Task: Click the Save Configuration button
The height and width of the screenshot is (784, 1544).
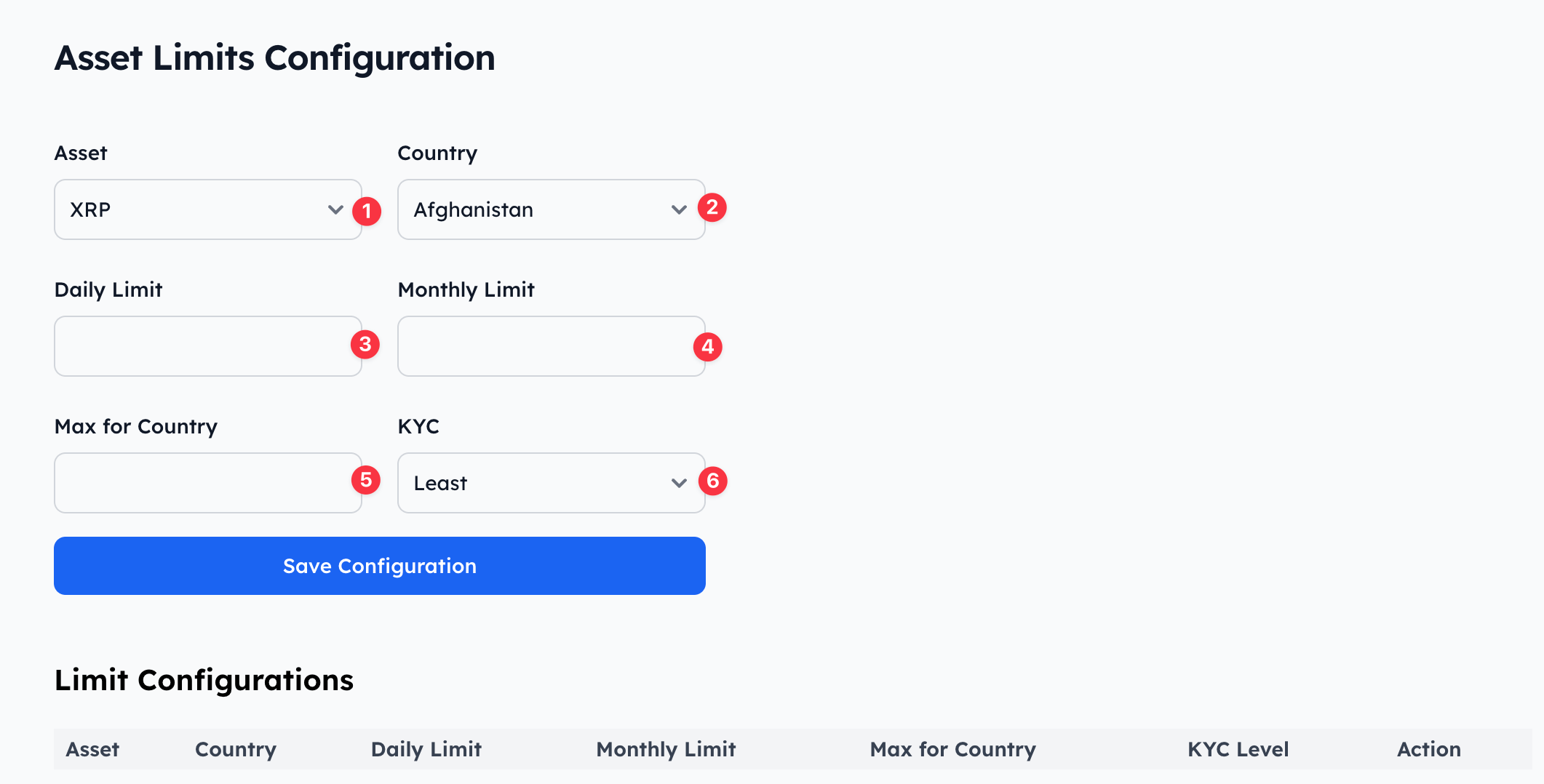Action: coord(379,566)
